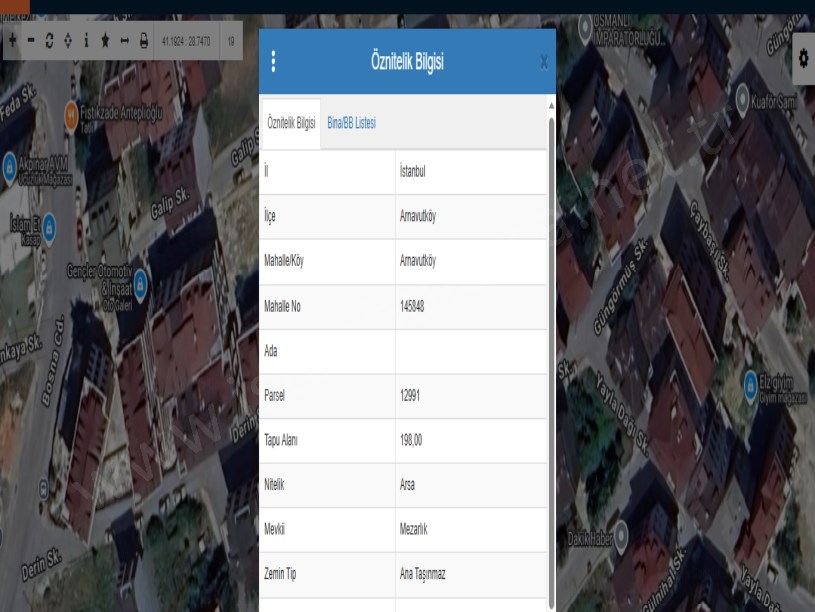Activate the info query tool
Image resolution: width=815 pixels, height=612 pixels.
tap(86, 41)
